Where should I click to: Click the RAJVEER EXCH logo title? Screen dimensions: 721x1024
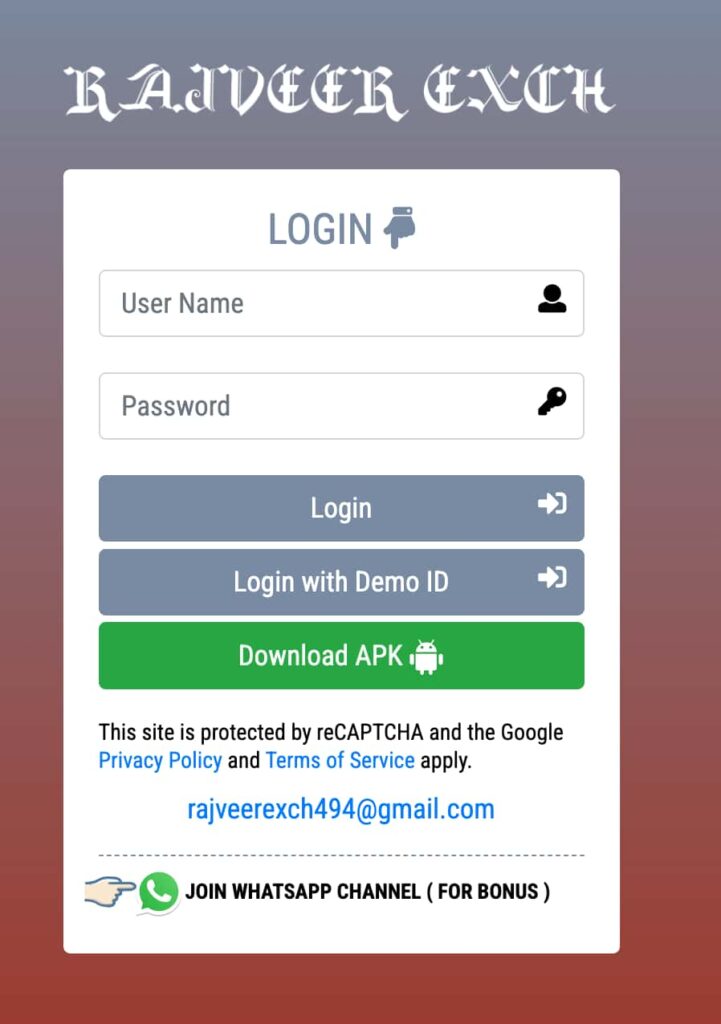(x=340, y=91)
